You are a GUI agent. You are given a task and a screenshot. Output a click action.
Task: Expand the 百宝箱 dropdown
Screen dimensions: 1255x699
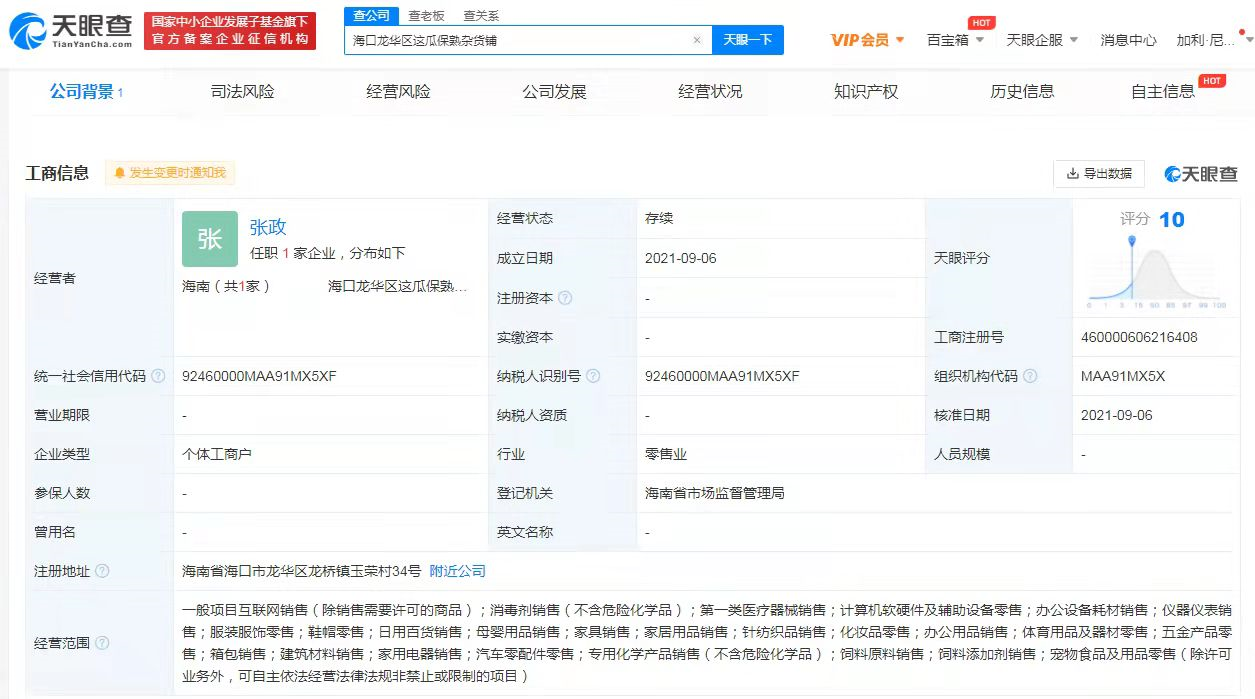click(955, 40)
